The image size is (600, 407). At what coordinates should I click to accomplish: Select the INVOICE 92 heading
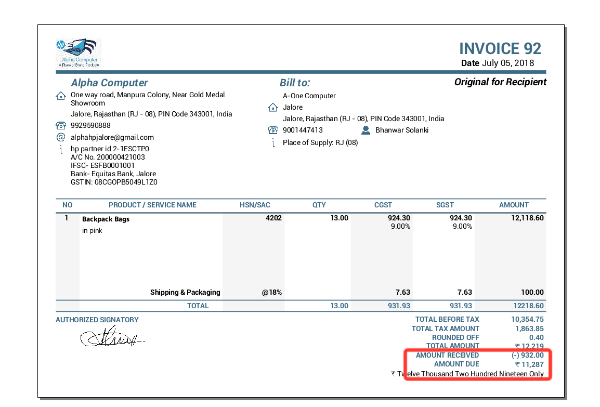500,48
